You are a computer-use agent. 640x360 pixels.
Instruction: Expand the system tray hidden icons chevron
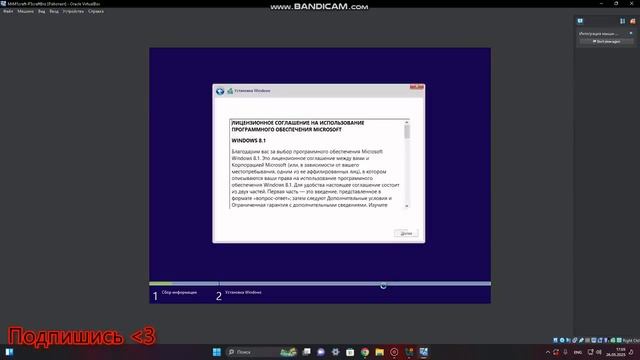[x=548, y=352]
